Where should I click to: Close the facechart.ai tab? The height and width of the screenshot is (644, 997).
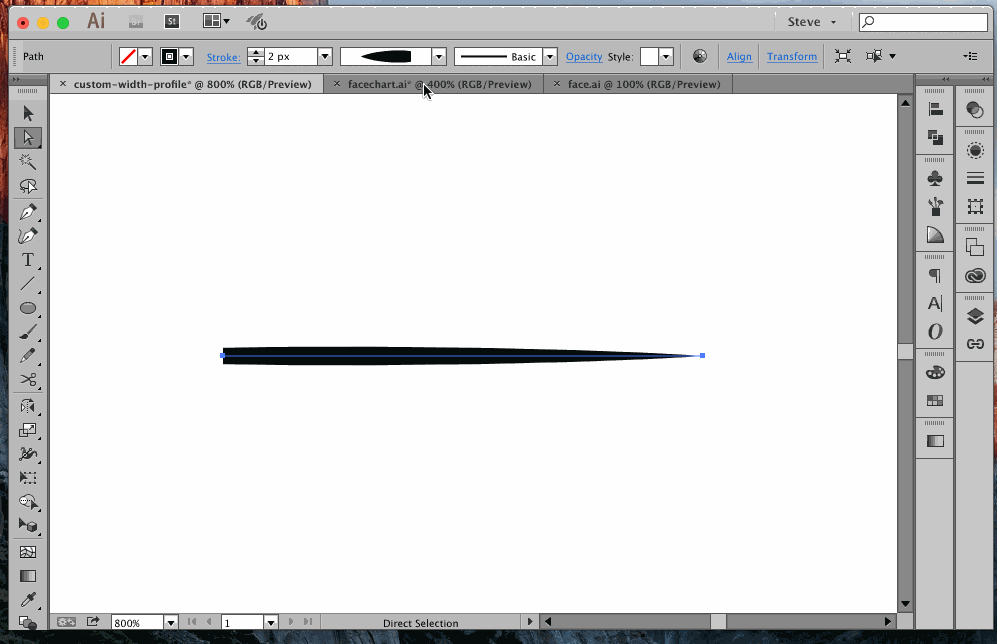(x=337, y=83)
